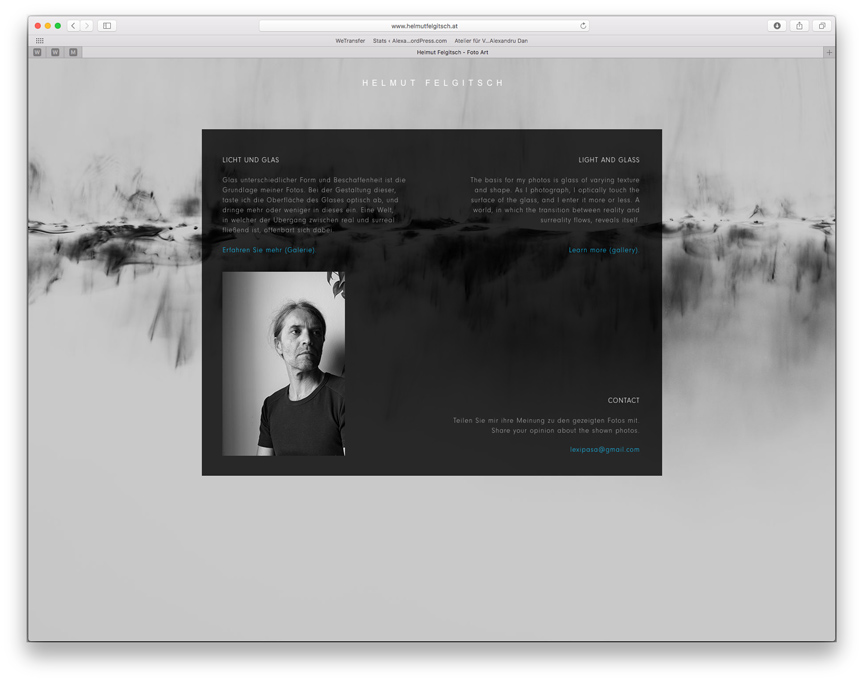
Task: Click the forward navigation arrow
Action: pyautogui.click(x=87, y=26)
